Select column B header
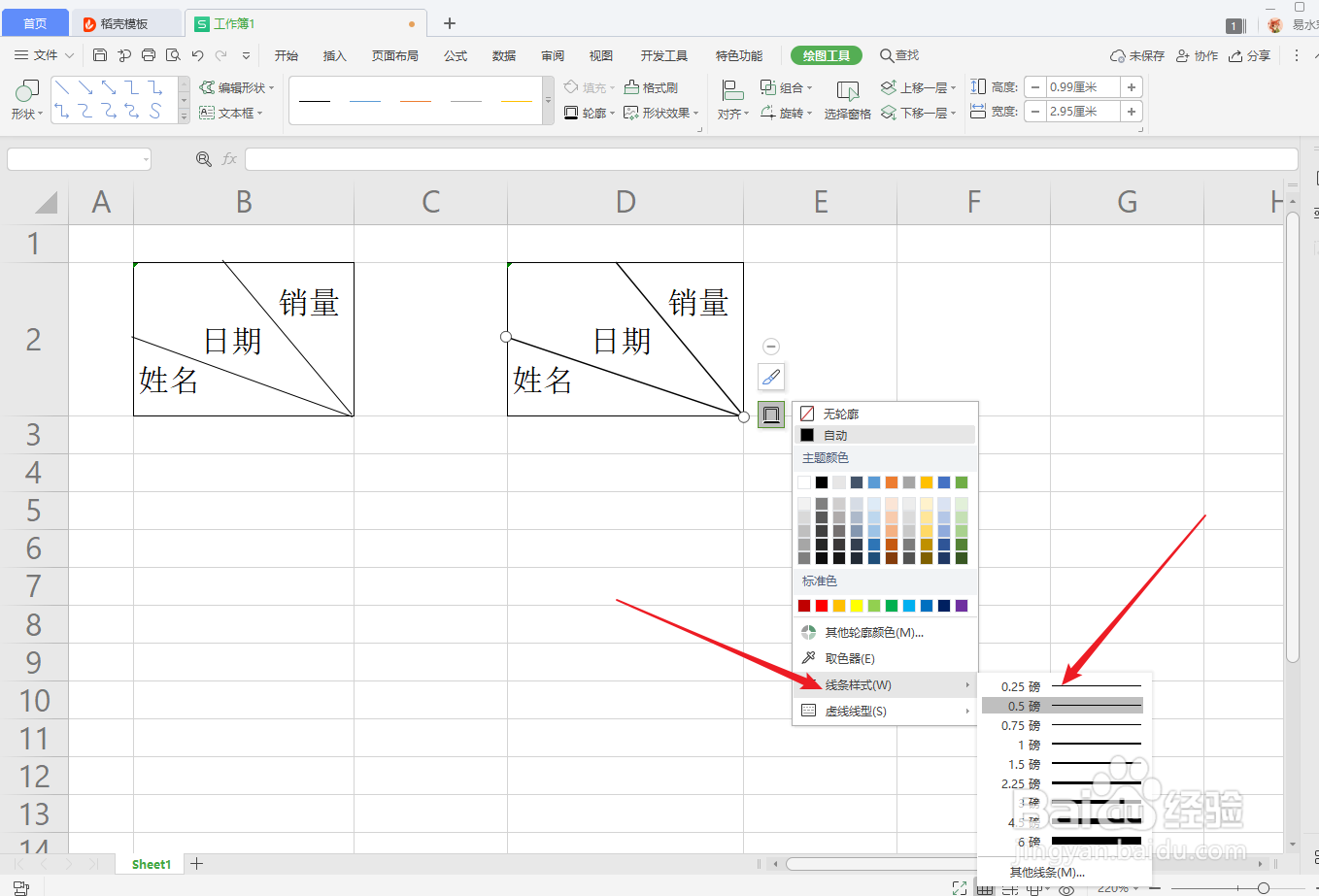1319x896 pixels. point(244,202)
